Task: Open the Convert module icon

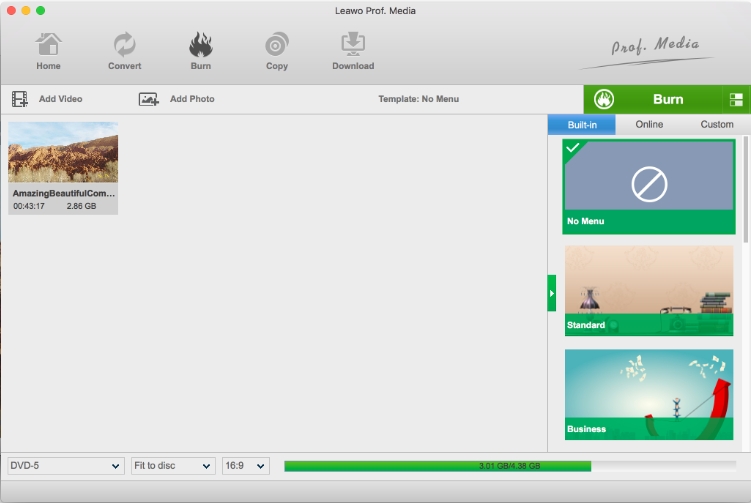Action: tap(125, 44)
